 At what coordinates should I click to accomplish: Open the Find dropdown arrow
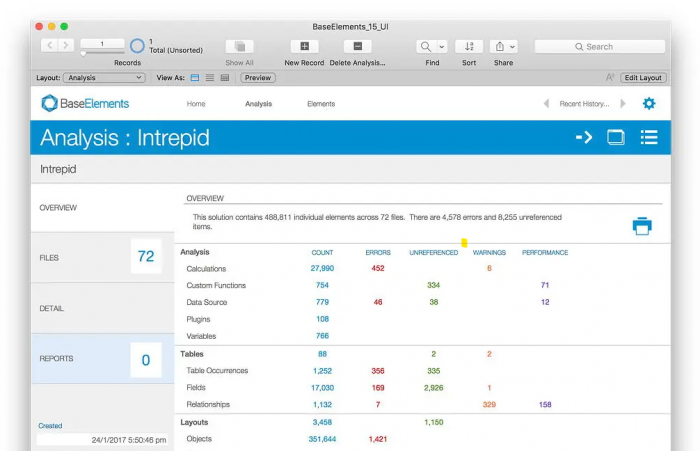442,46
